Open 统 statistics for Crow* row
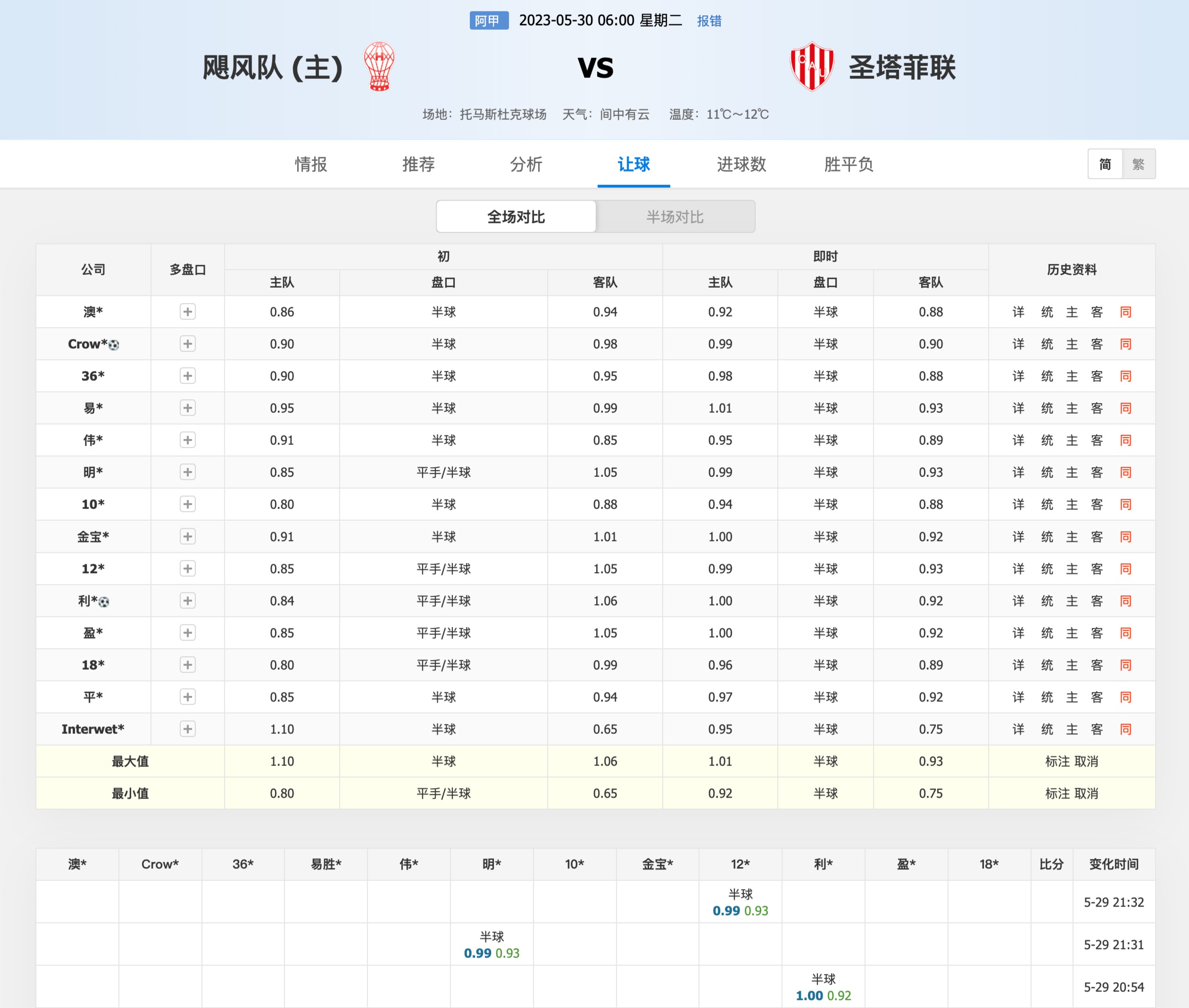Screen dimensions: 1189x1008 pyautogui.click(x=1047, y=344)
